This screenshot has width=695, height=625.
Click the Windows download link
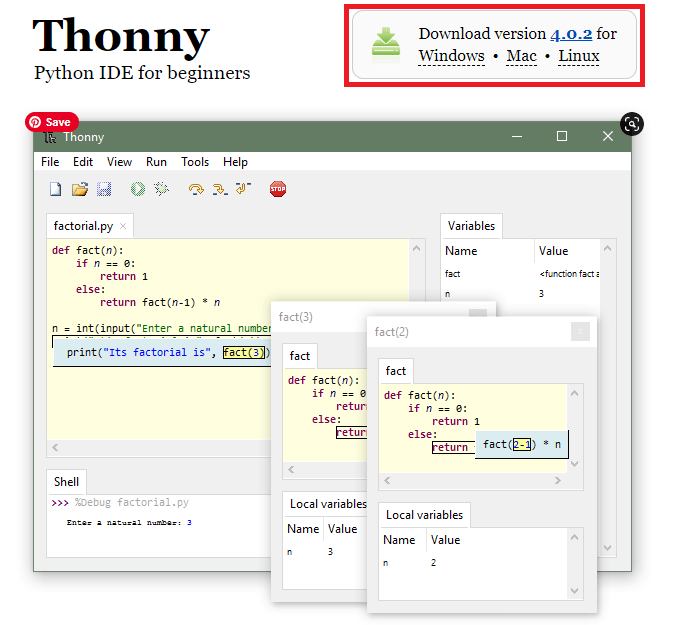click(451, 56)
